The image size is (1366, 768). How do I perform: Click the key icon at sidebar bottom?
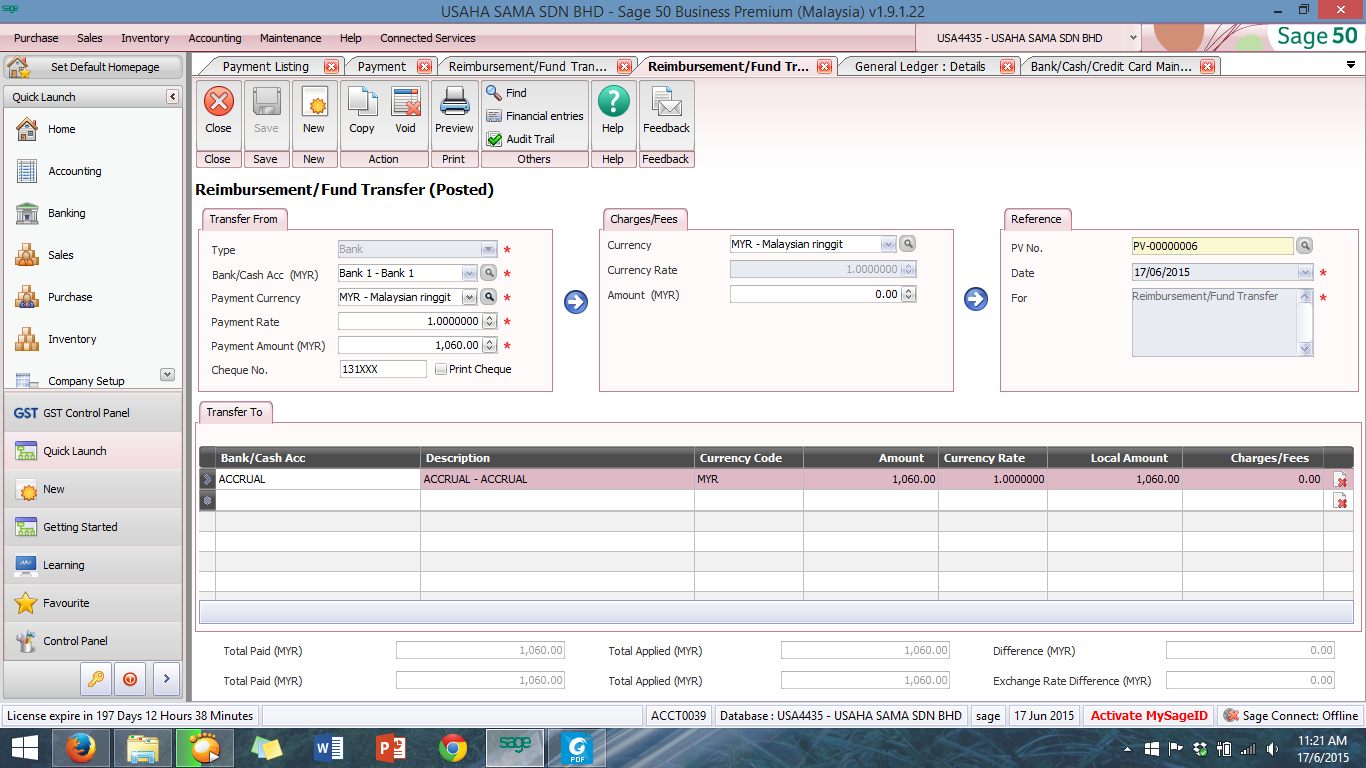95,678
